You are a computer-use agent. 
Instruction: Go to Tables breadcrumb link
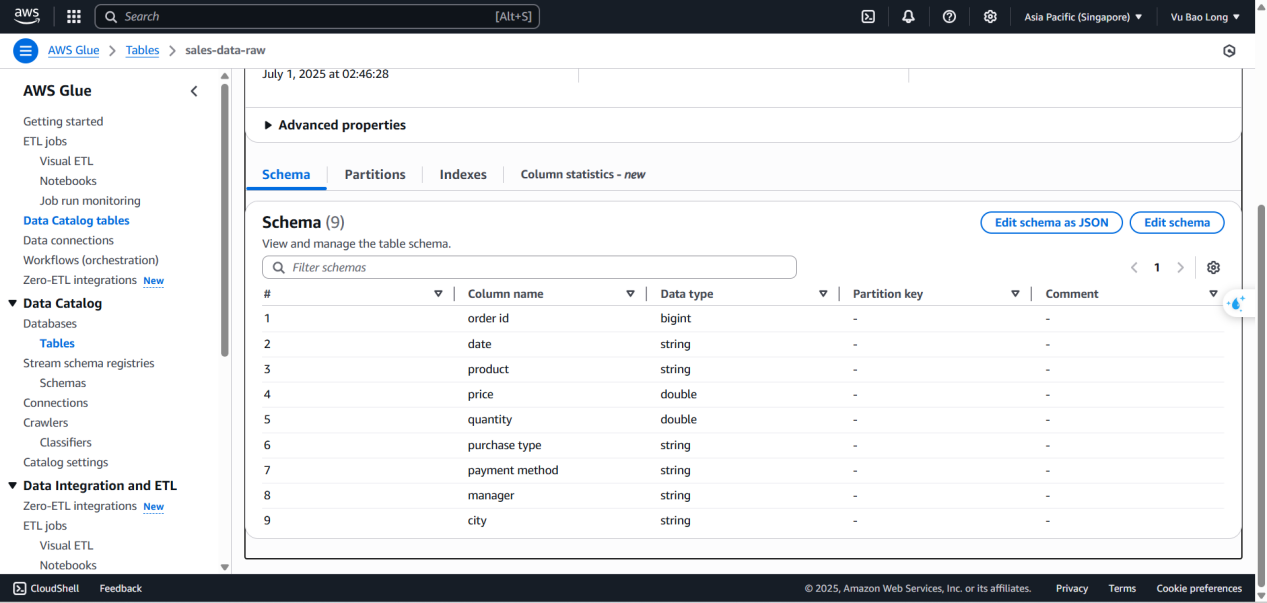point(142,50)
